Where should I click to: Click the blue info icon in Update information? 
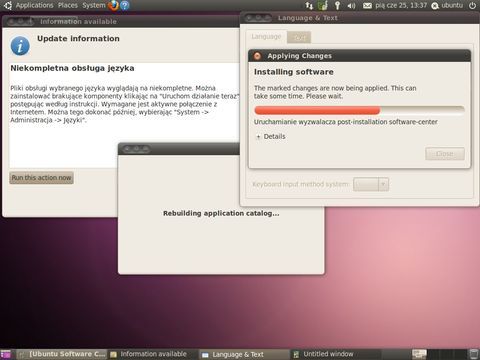click(x=20, y=46)
